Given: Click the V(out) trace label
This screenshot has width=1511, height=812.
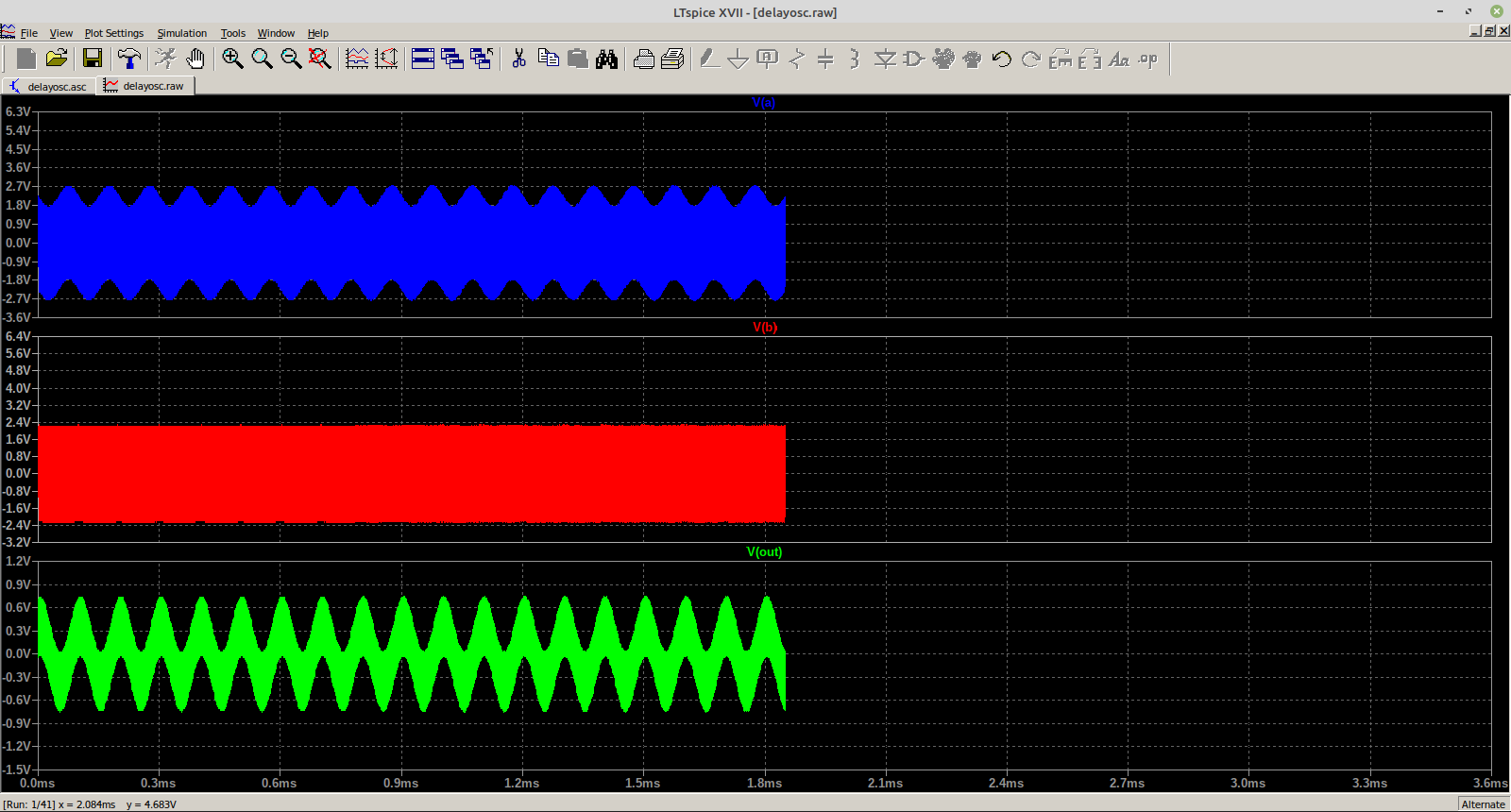Looking at the screenshot, I should click(x=765, y=551).
